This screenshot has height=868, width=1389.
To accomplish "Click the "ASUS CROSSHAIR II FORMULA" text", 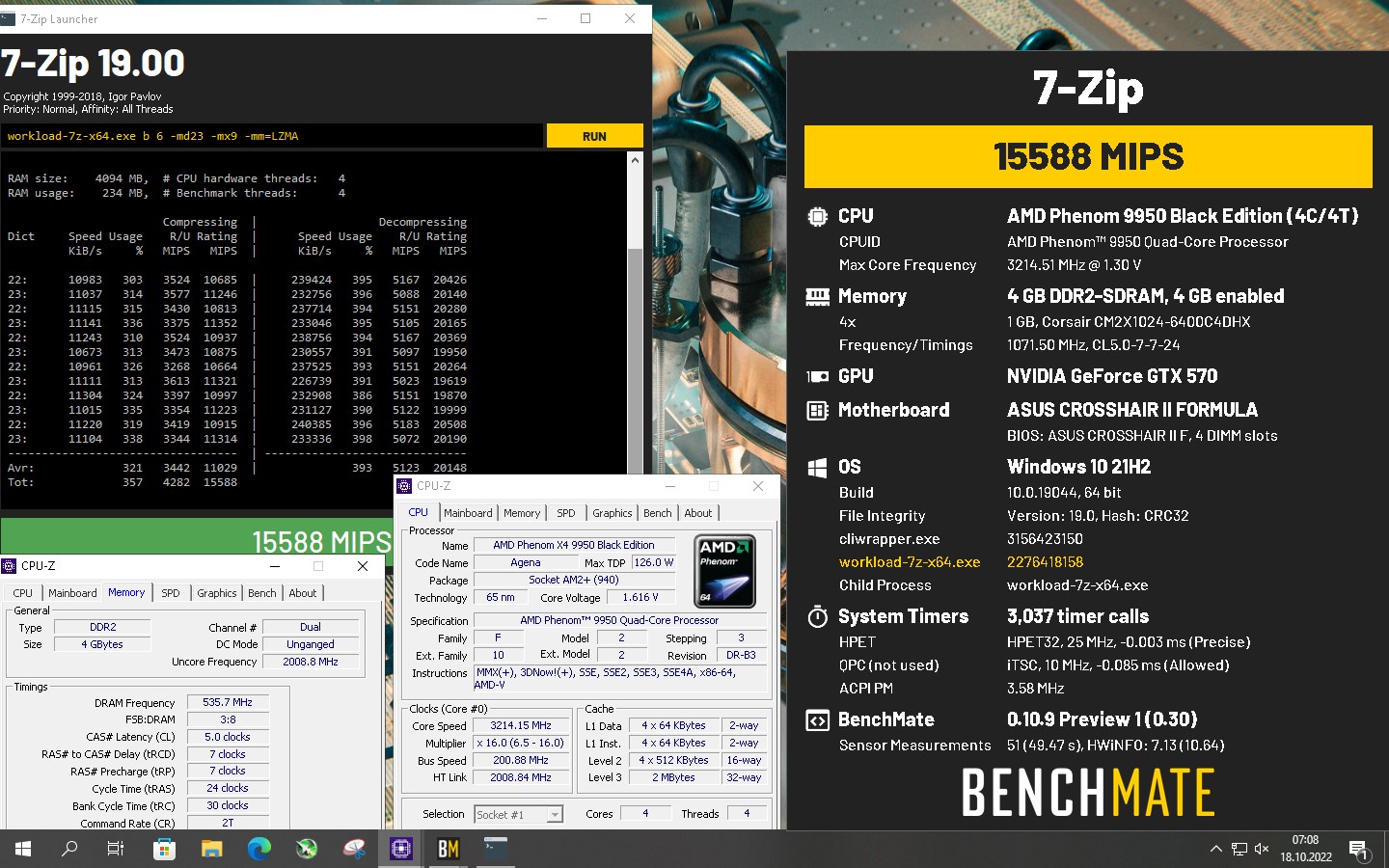I will (1132, 410).
